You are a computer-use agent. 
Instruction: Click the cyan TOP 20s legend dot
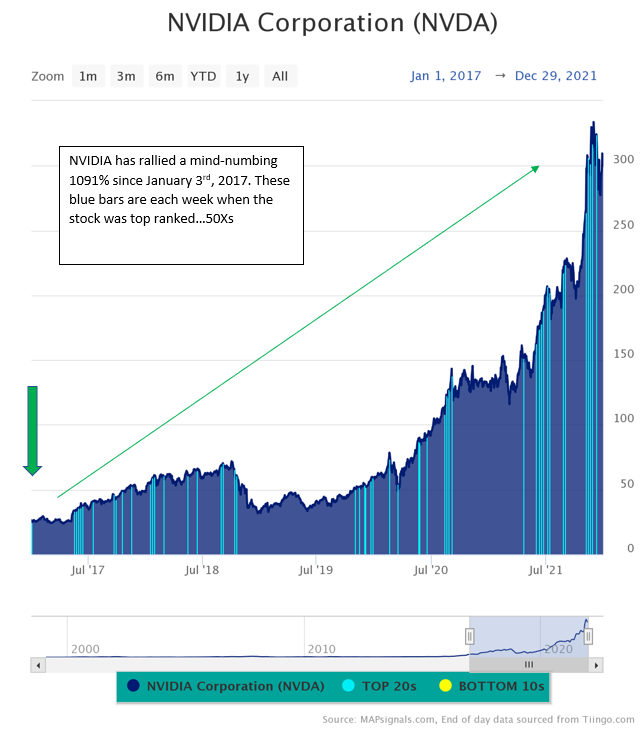pos(348,685)
